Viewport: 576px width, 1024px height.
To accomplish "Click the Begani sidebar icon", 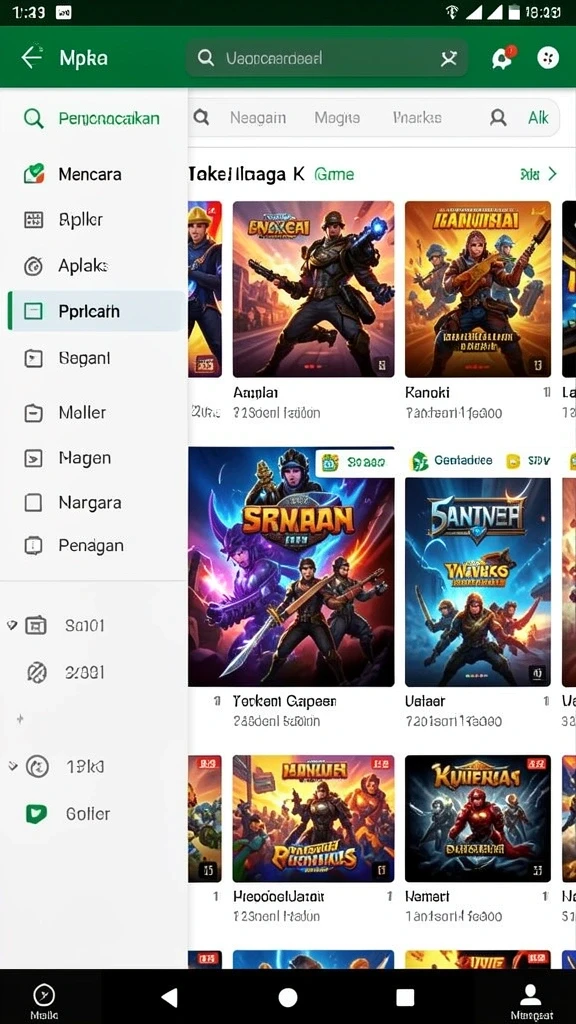I will click(33, 359).
